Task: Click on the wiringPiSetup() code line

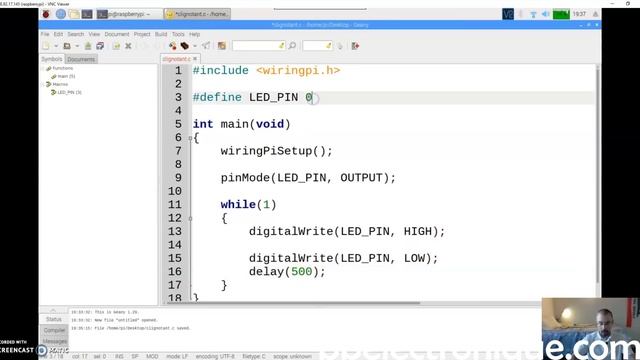Action: pos(277,151)
